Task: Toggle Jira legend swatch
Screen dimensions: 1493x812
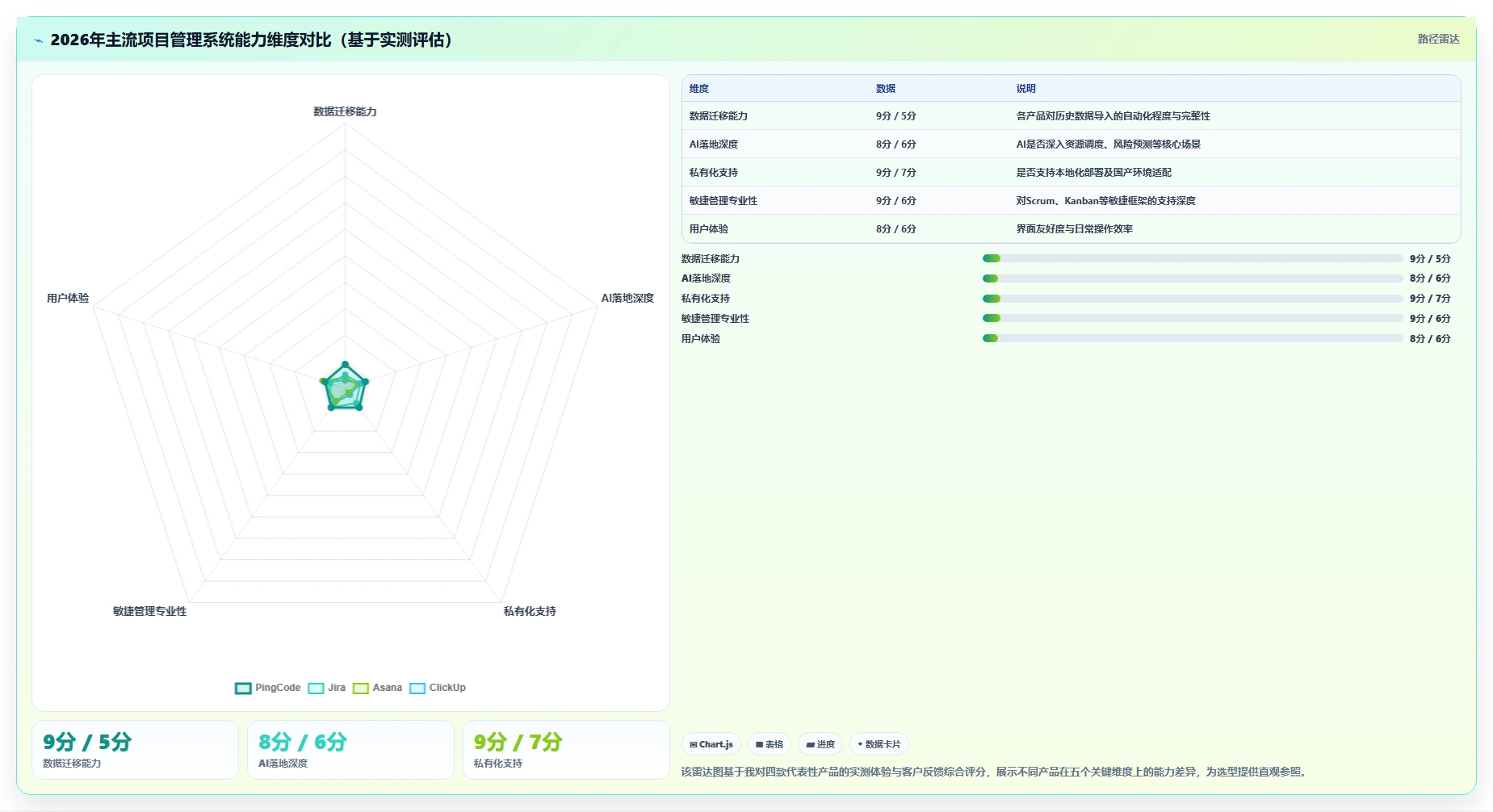Action: (316, 689)
